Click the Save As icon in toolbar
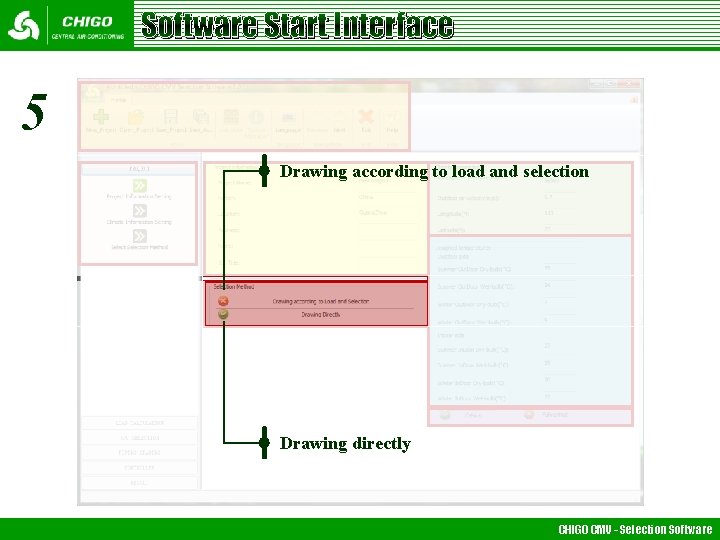The image size is (720, 540). [x=201, y=117]
